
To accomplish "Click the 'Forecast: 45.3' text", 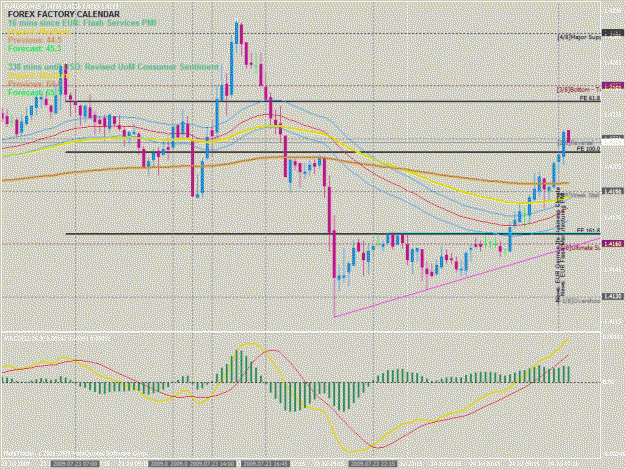I will click(34, 49).
